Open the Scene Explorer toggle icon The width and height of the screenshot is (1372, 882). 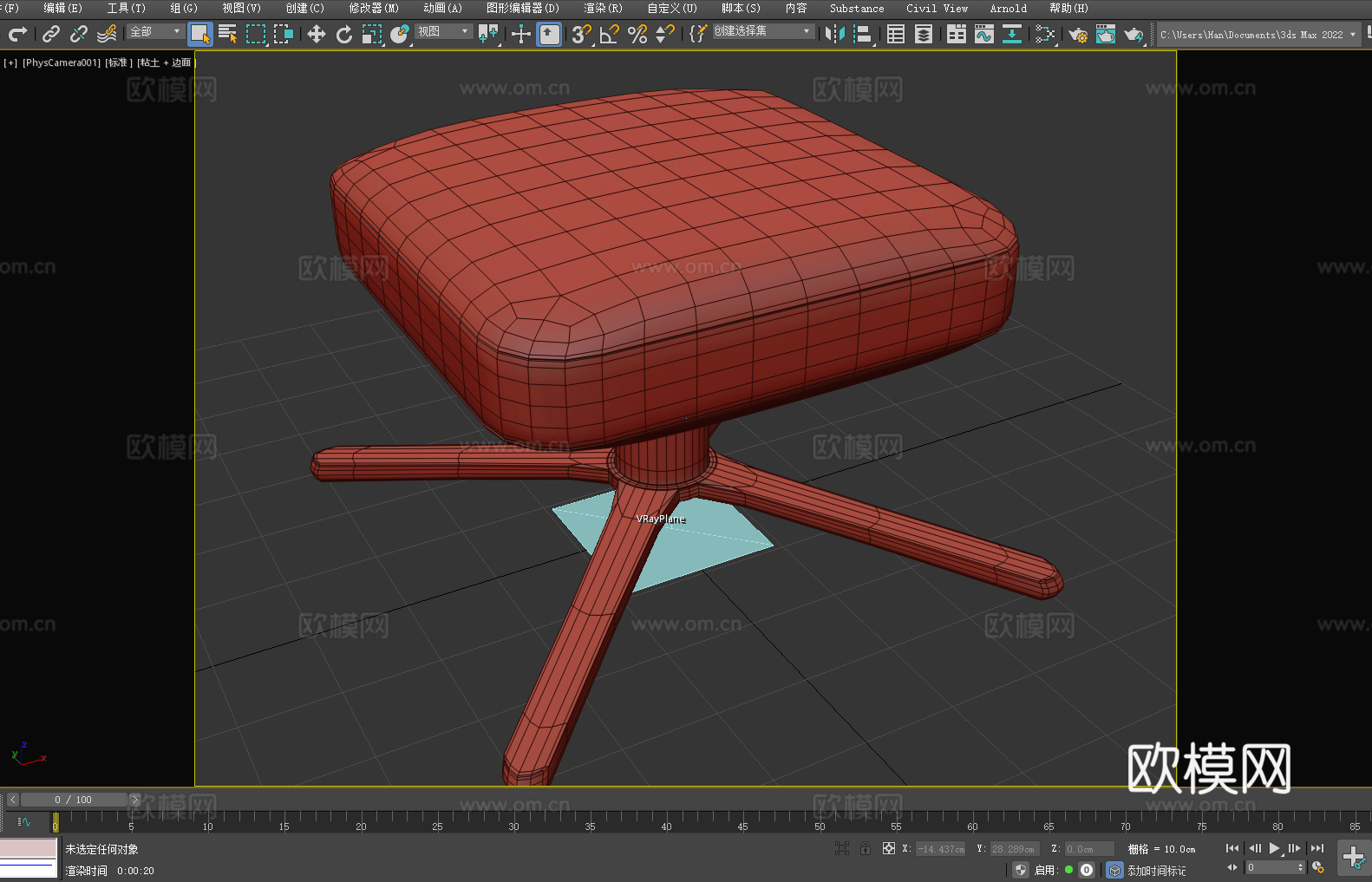pyautogui.click(x=896, y=34)
